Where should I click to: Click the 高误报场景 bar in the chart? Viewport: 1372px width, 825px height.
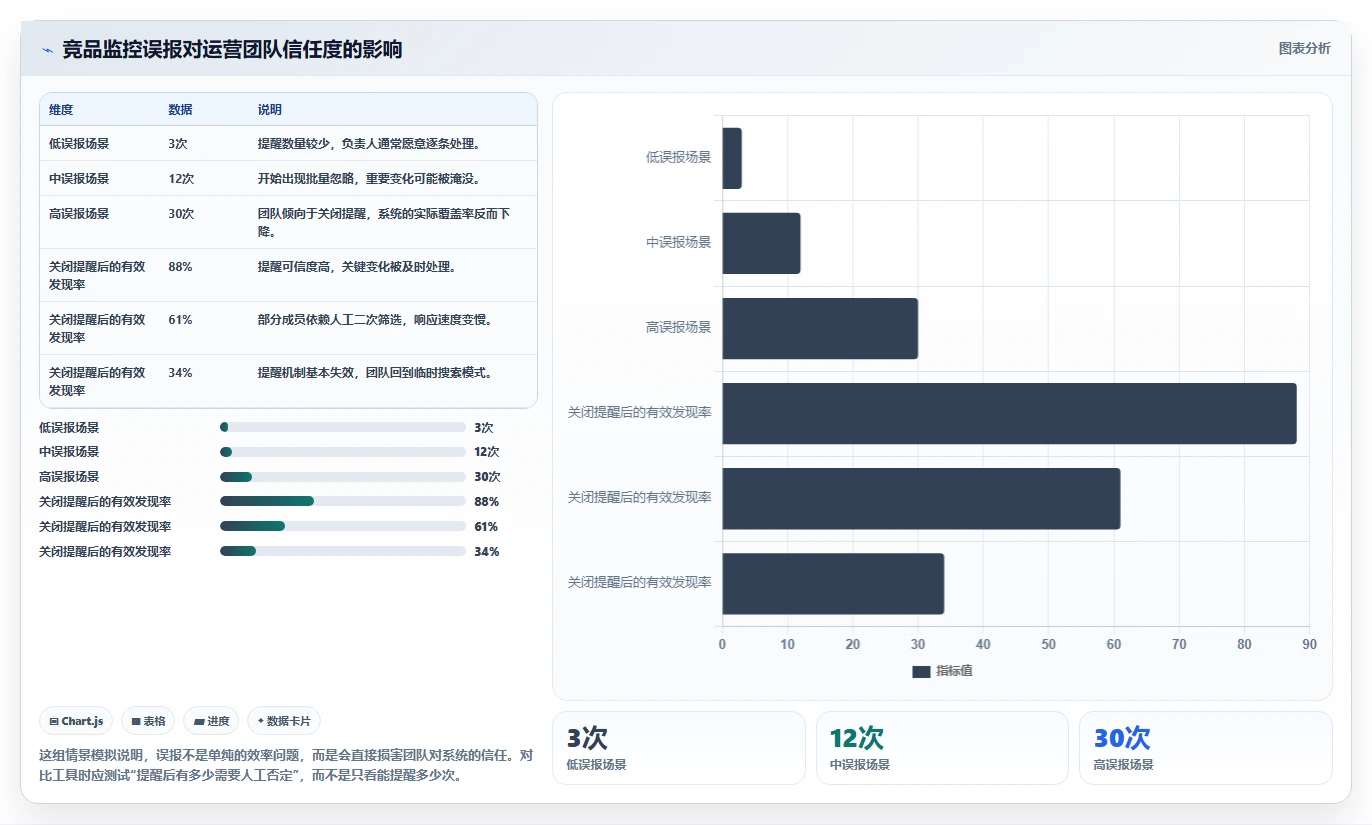click(820, 328)
